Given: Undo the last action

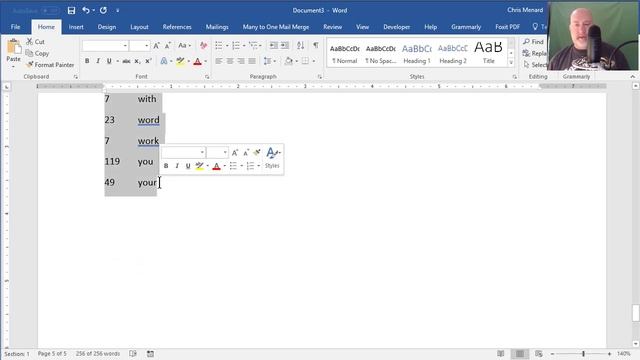Looking at the screenshot, I should pos(86,10).
